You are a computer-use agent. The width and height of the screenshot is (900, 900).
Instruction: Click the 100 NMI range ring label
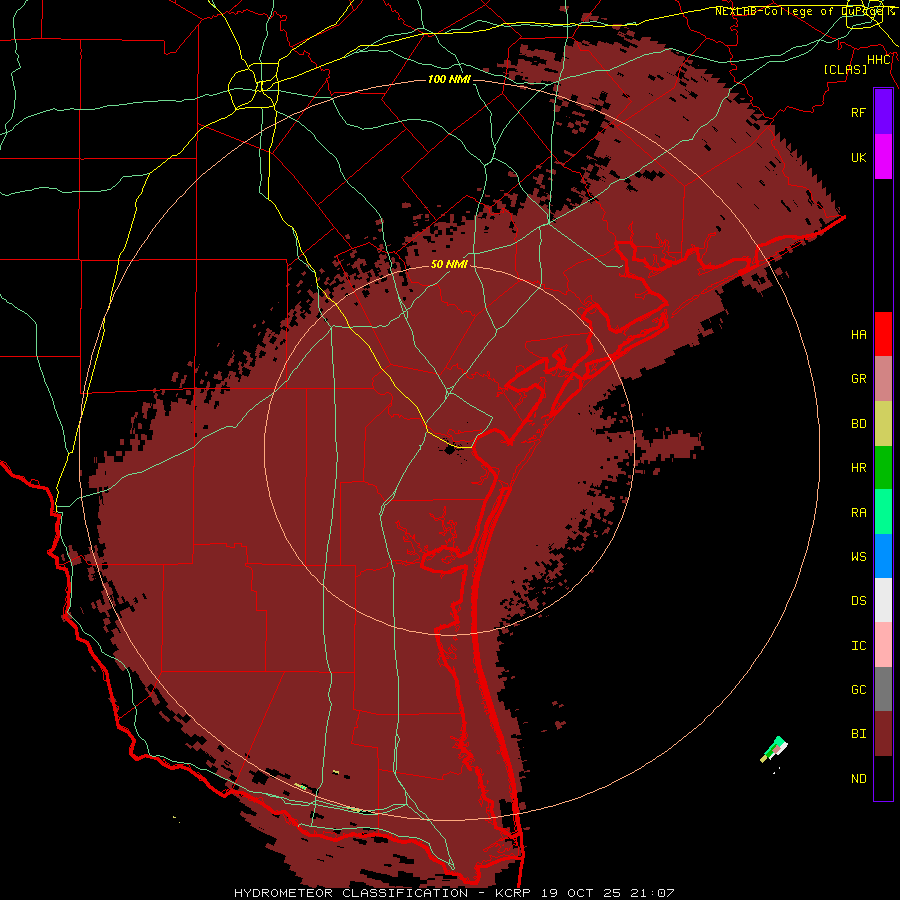tap(449, 79)
